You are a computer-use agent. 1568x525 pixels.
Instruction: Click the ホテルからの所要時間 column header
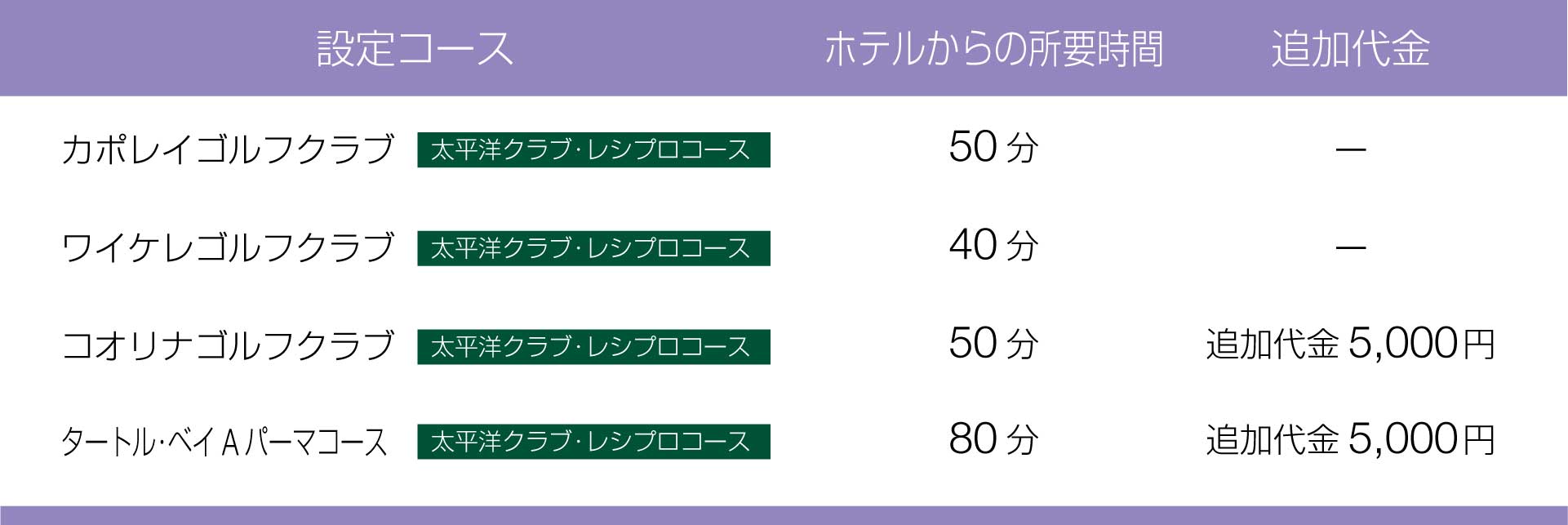[x=993, y=49]
